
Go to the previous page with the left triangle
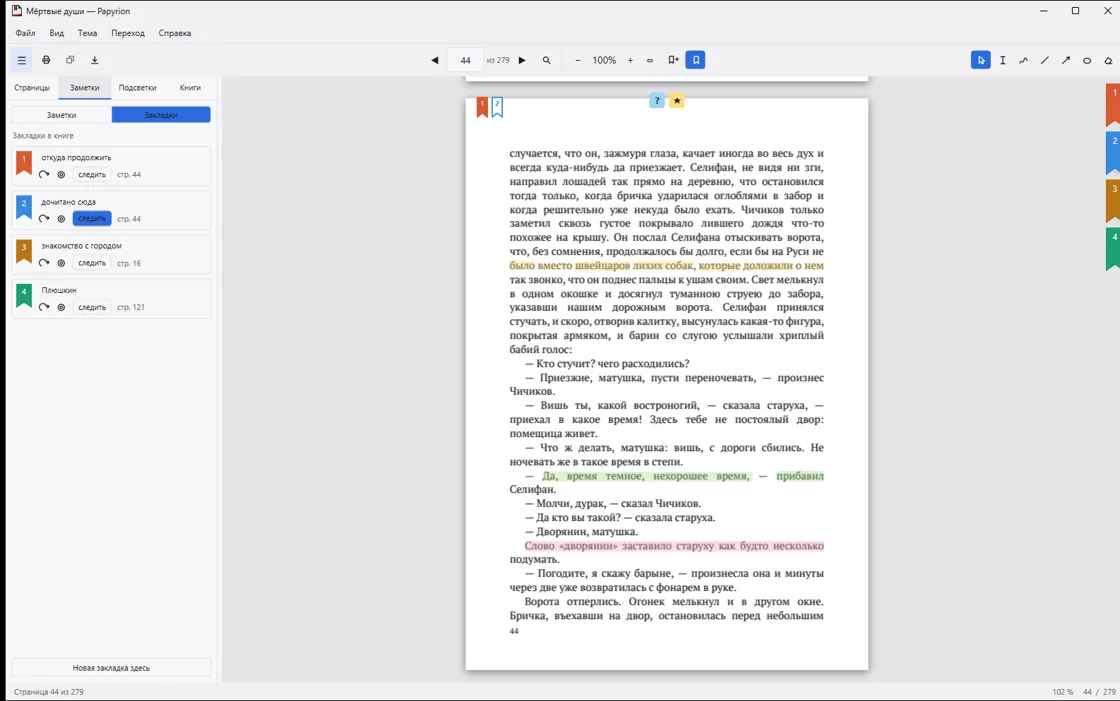point(434,61)
